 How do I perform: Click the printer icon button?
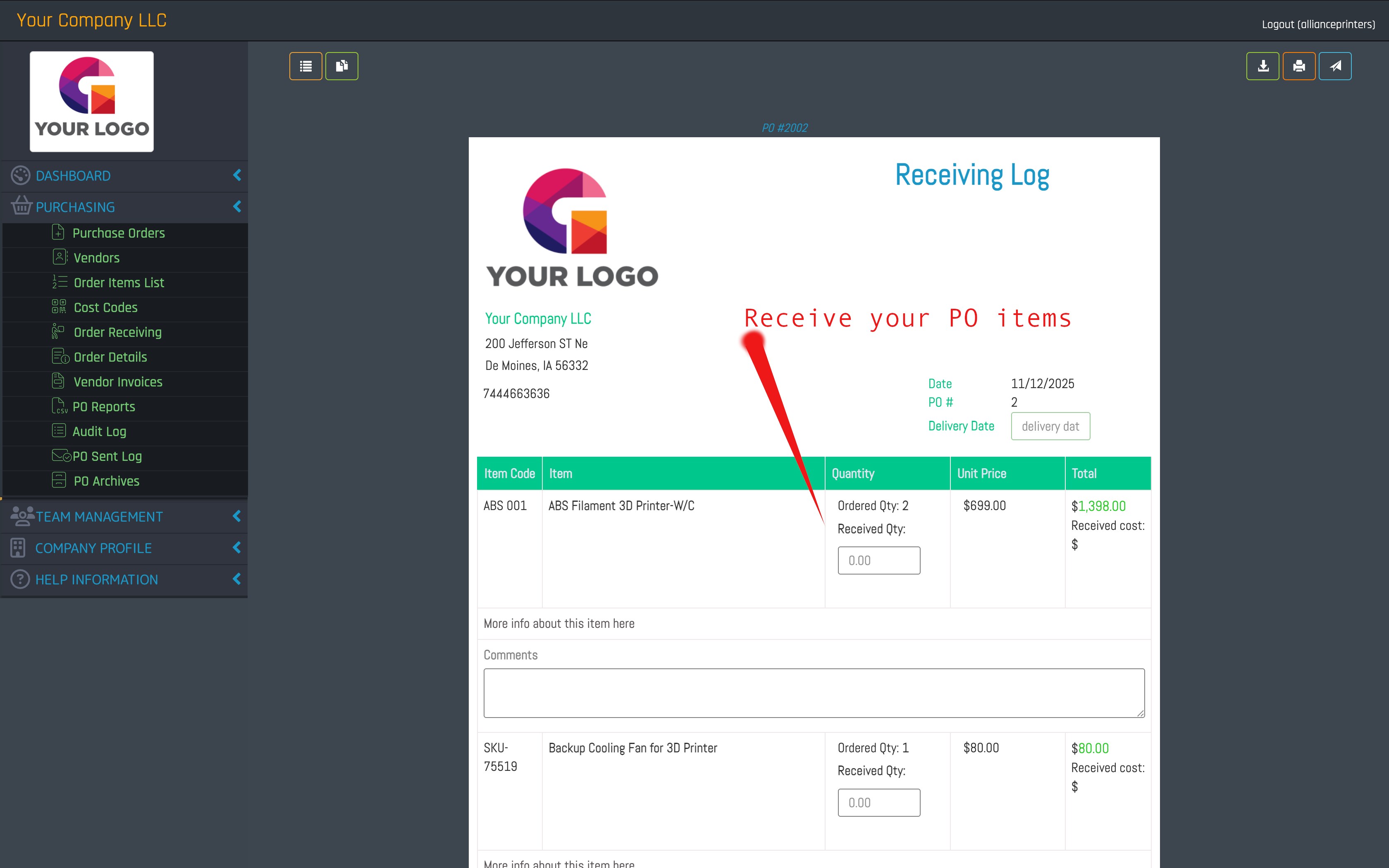(x=1298, y=66)
